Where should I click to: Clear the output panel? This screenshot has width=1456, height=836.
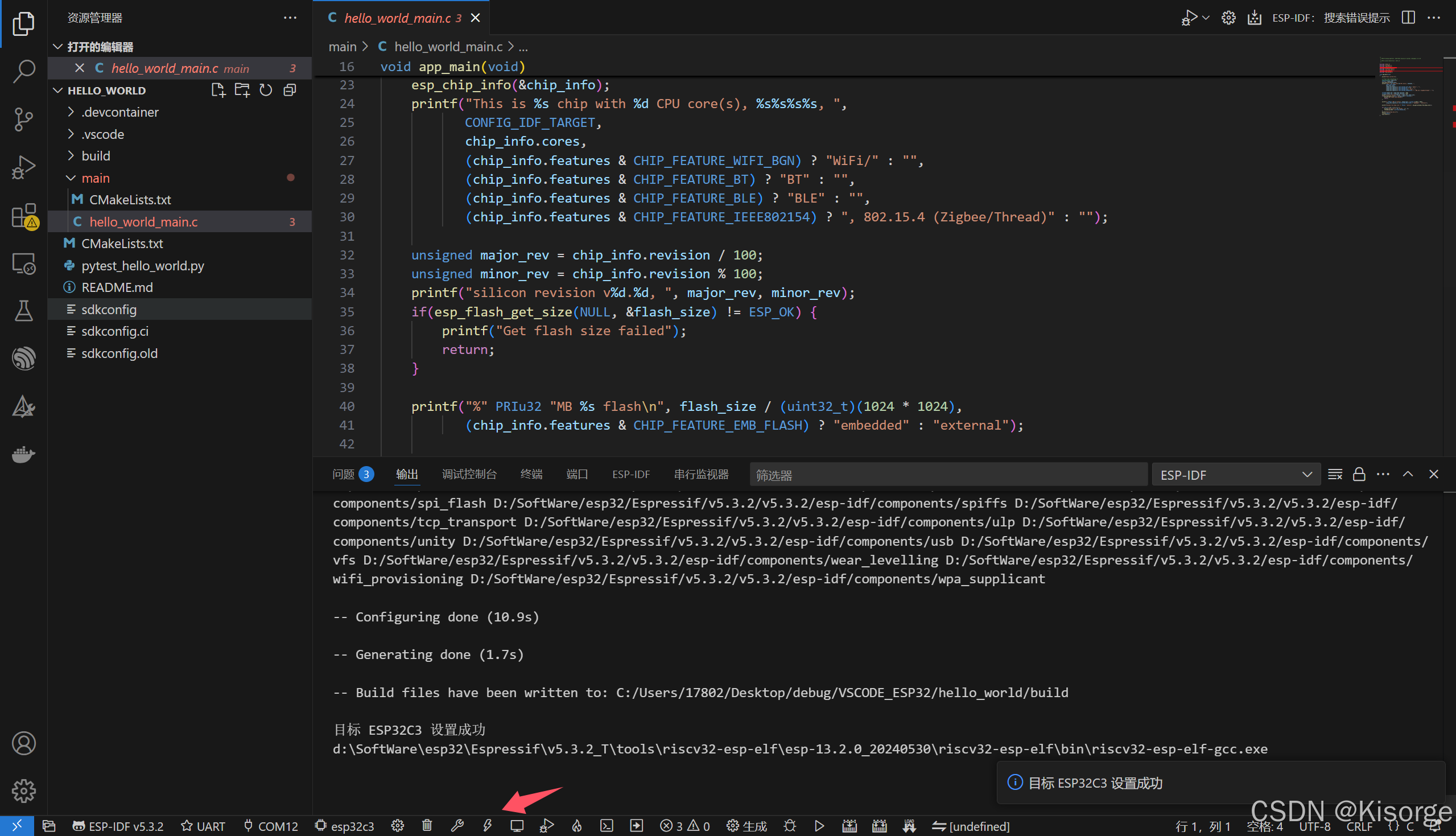[x=1335, y=474]
